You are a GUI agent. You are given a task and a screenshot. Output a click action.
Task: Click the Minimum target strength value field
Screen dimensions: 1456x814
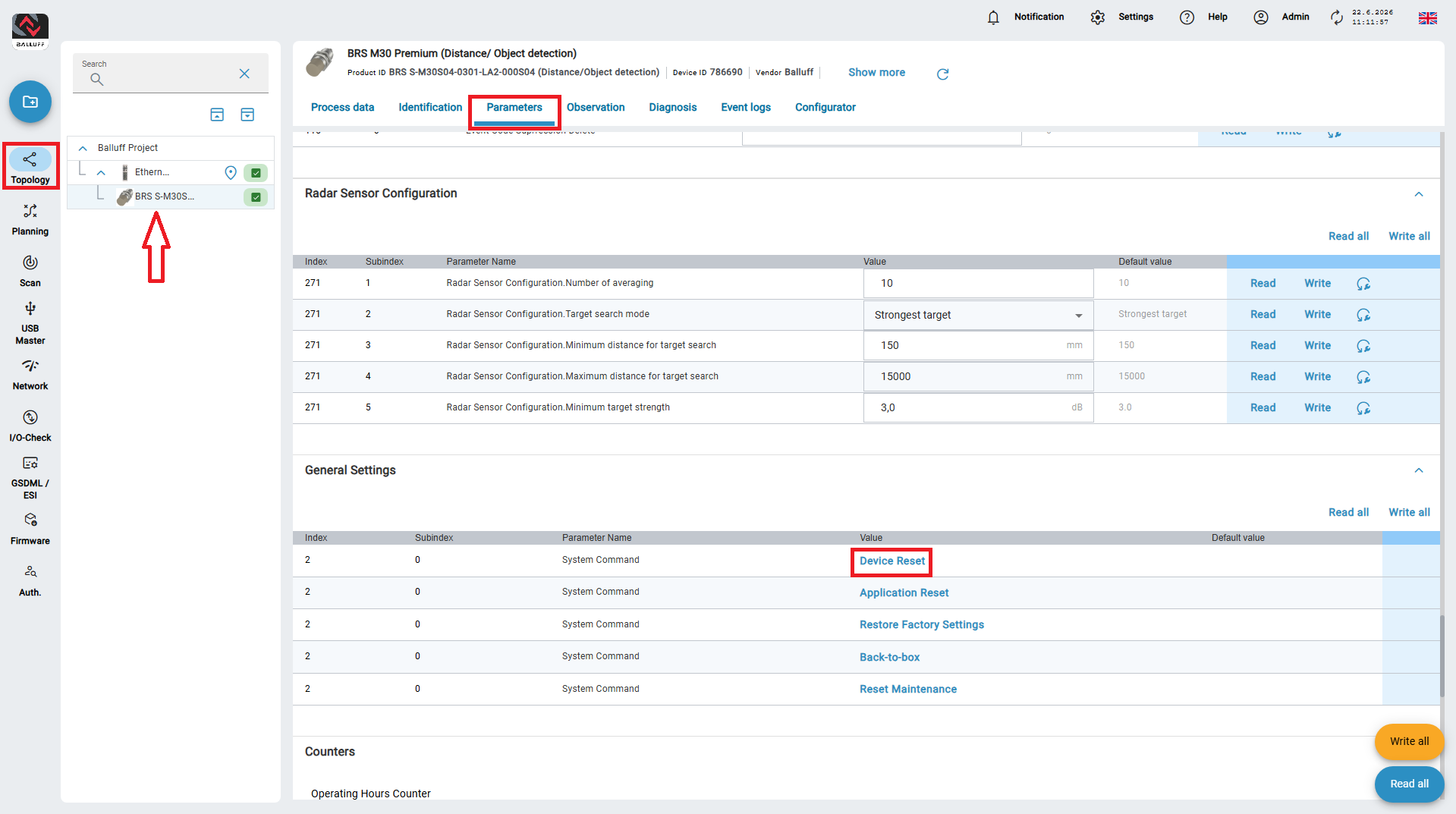click(x=978, y=408)
